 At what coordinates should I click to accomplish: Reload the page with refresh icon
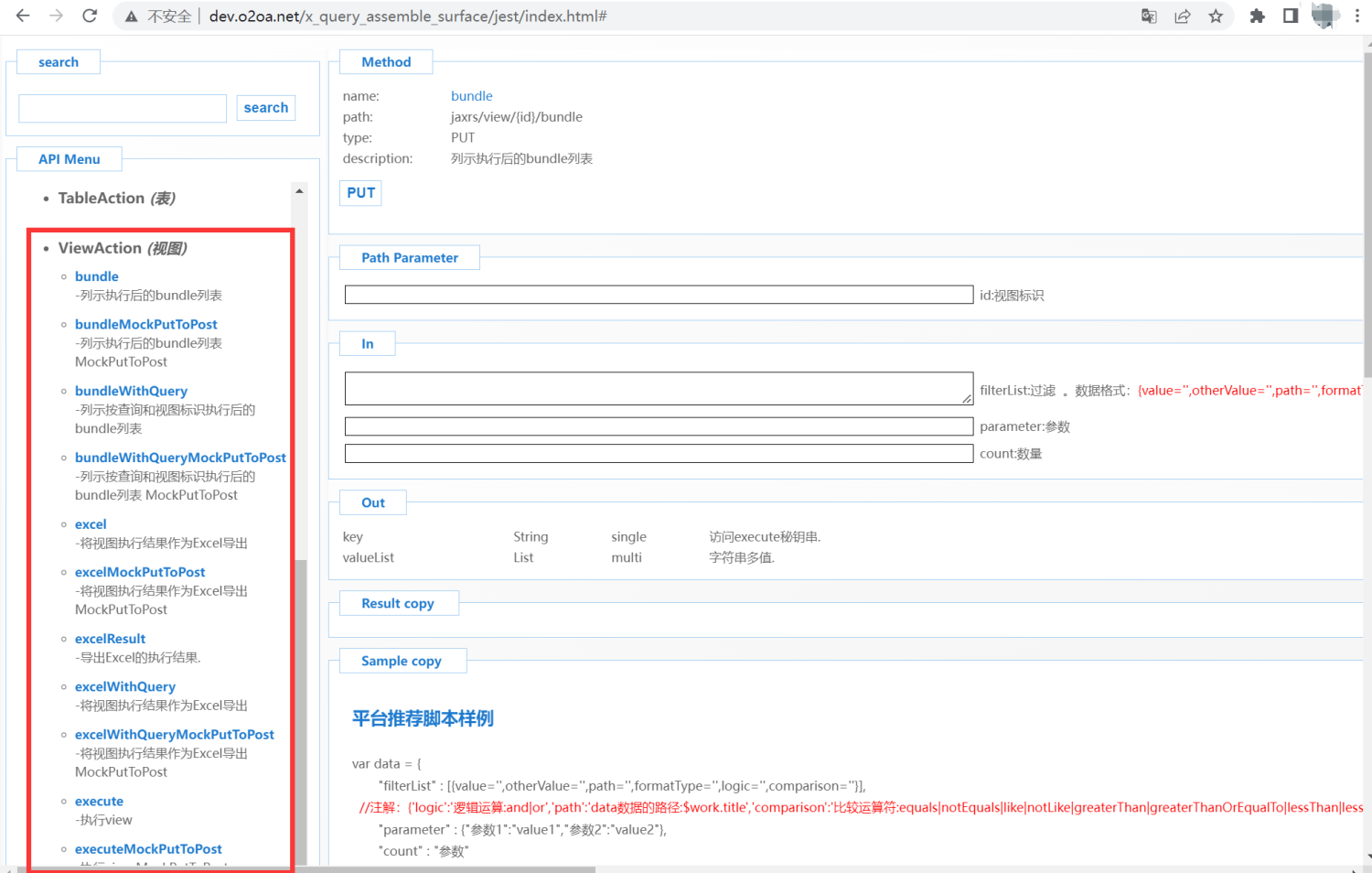90,16
